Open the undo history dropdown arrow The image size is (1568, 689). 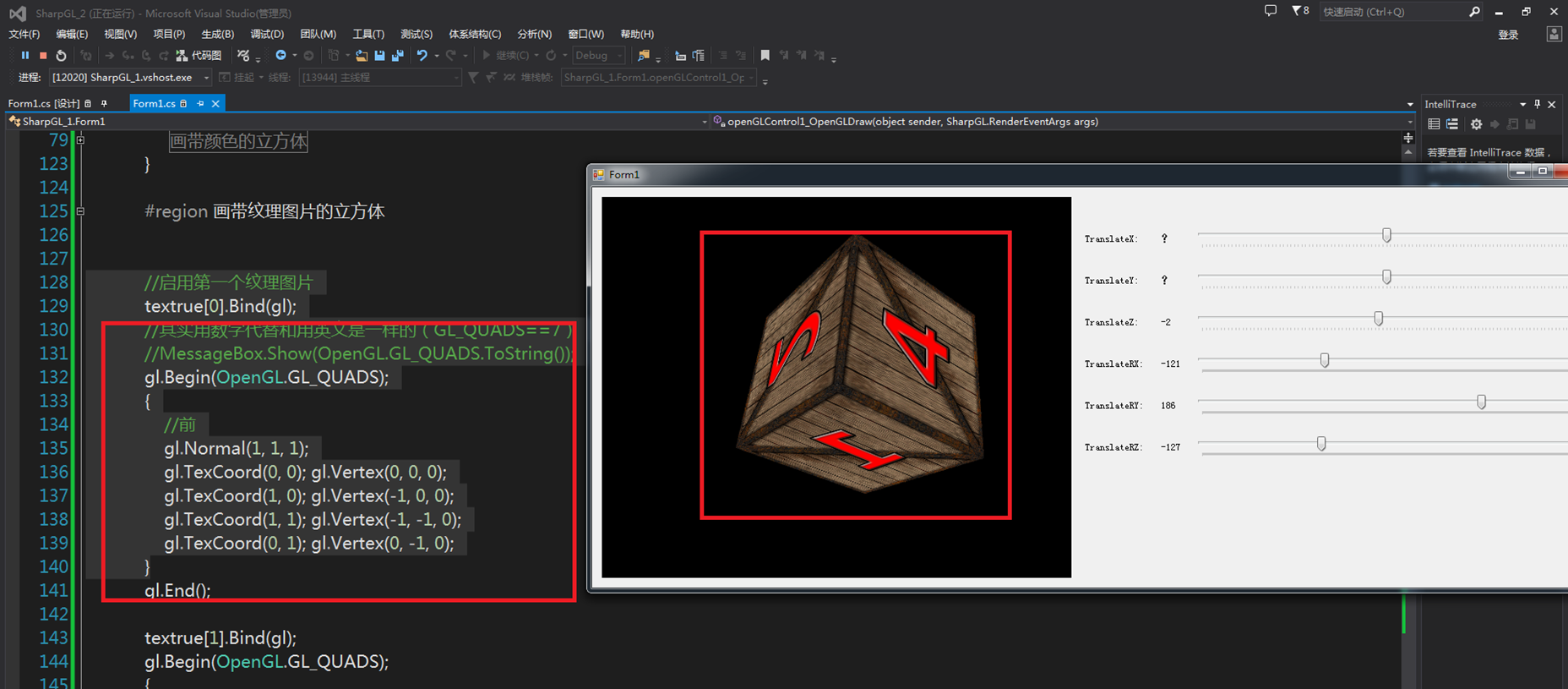point(437,56)
